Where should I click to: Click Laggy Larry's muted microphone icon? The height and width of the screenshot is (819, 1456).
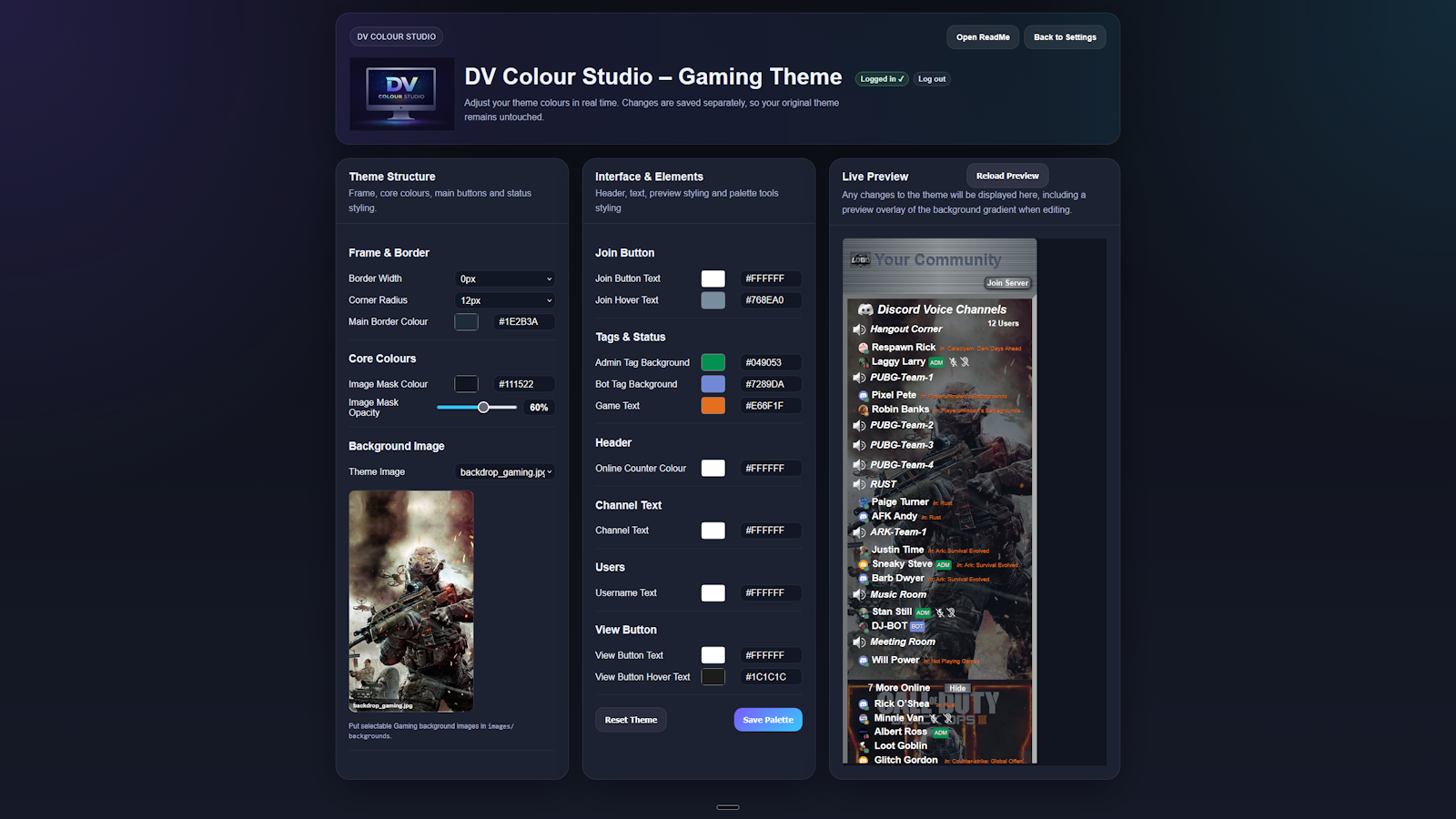tap(953, 362)
